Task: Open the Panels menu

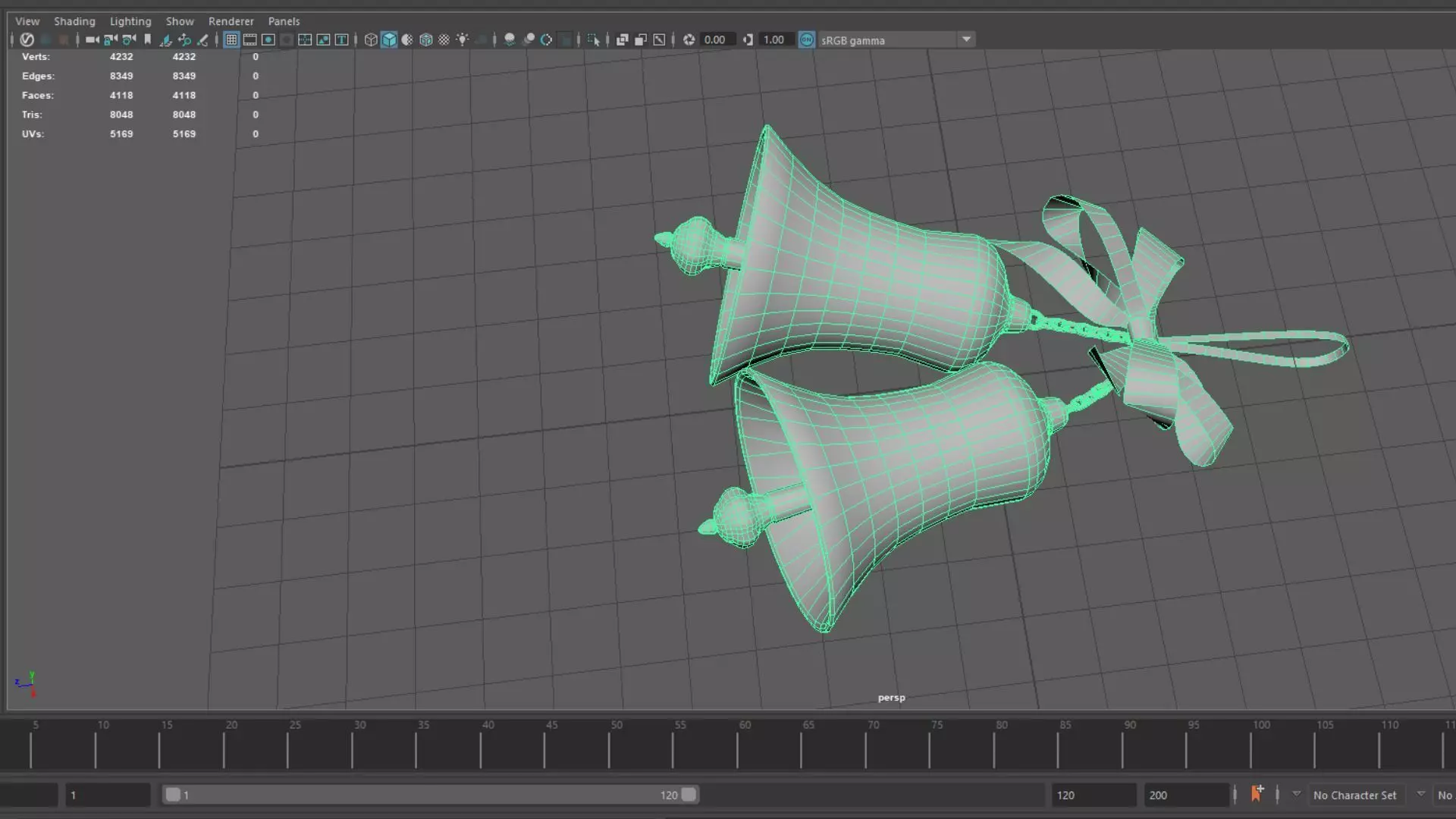Action: [284, 21]
